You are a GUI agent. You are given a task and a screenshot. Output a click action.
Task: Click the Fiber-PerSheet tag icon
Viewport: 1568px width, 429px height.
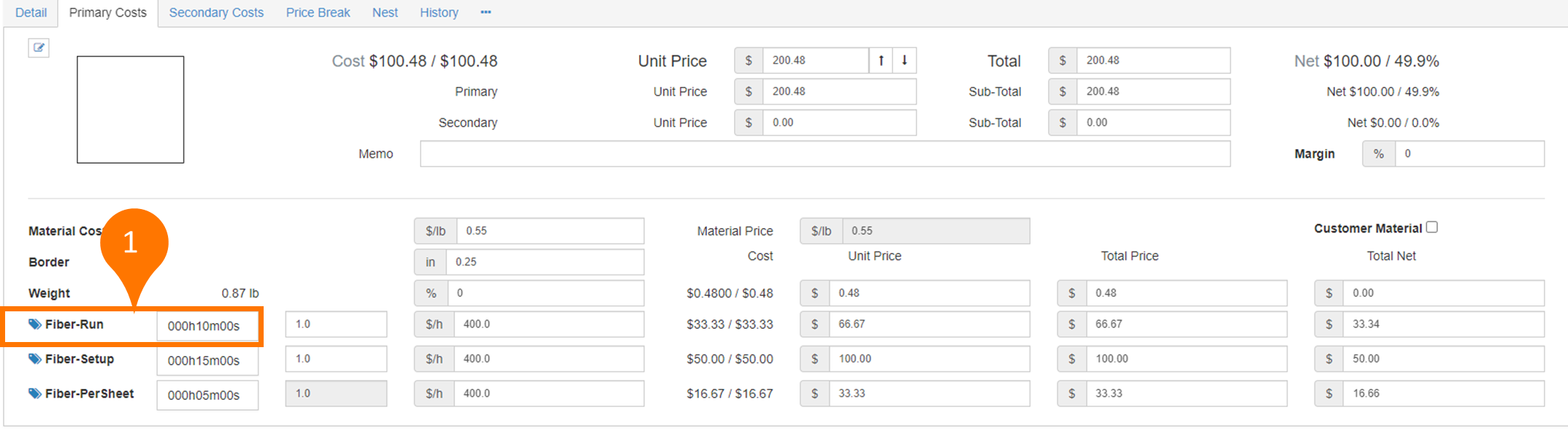coord(34,393)
